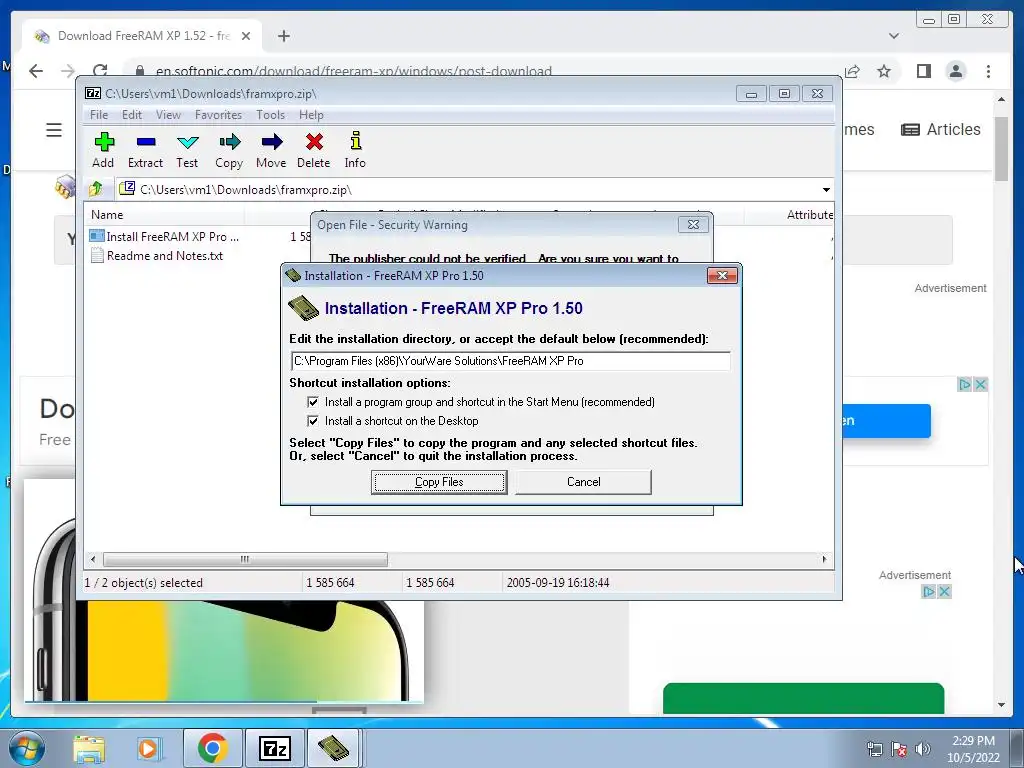Open a new Chrome tab
Screen dimensions: 1024x768
[283, 36]
